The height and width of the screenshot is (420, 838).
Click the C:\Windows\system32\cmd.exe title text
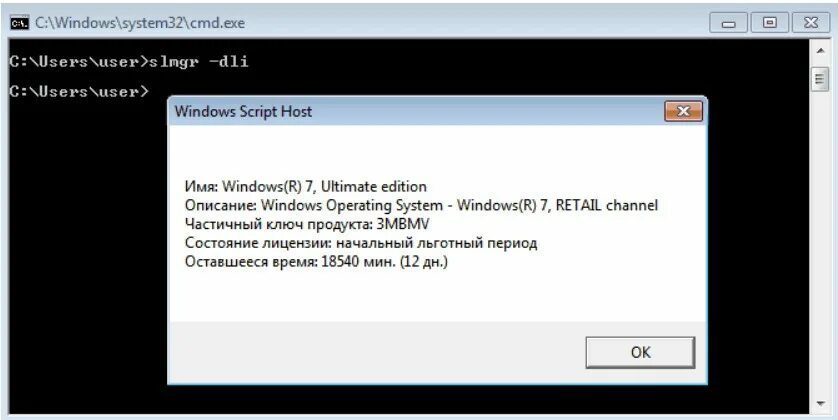[x=140, y=22]
